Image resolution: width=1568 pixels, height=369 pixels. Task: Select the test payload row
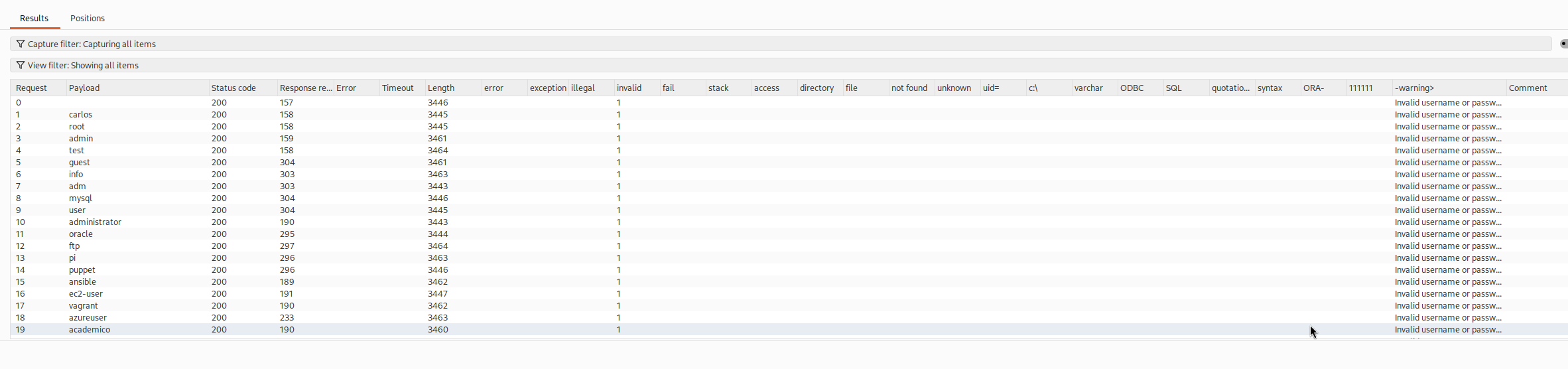tap(789, 150)
